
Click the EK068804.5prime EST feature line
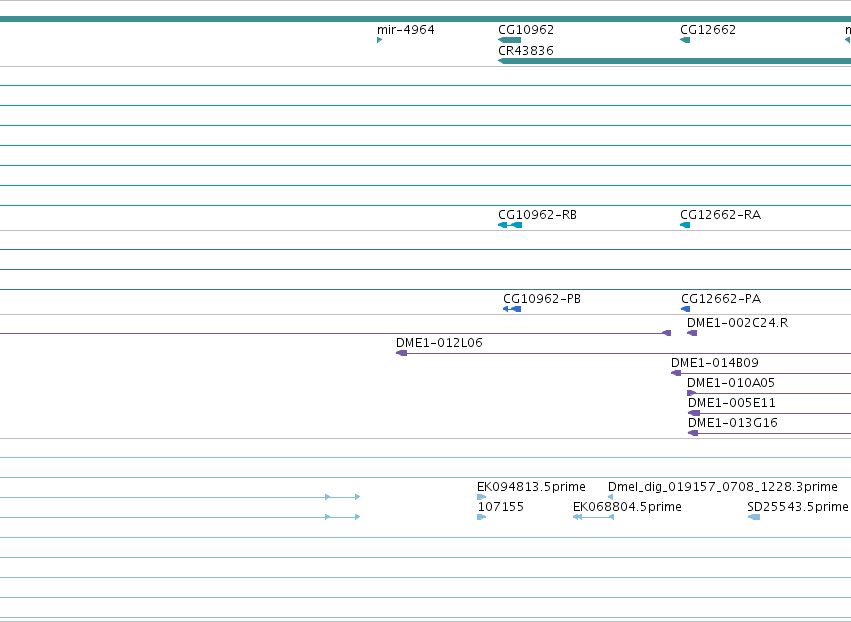593,517
